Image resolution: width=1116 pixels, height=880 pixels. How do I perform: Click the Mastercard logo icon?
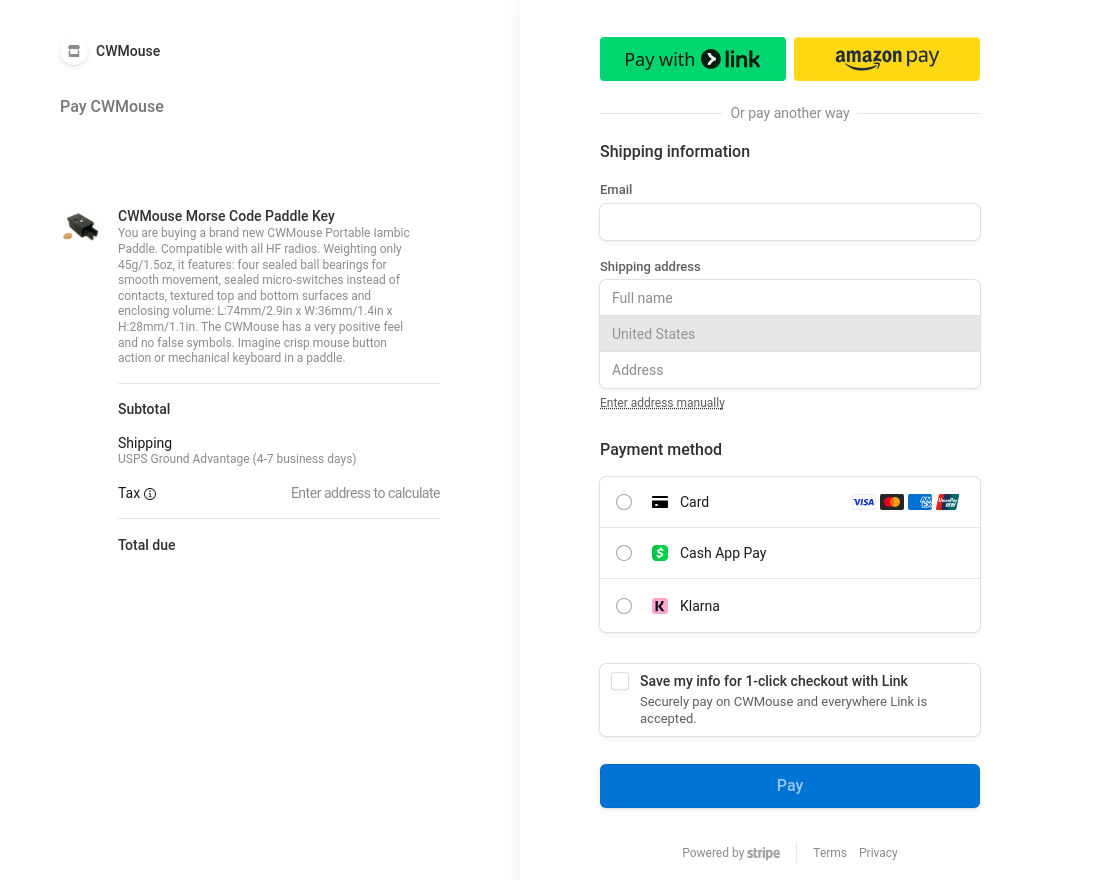pos(891,502)
